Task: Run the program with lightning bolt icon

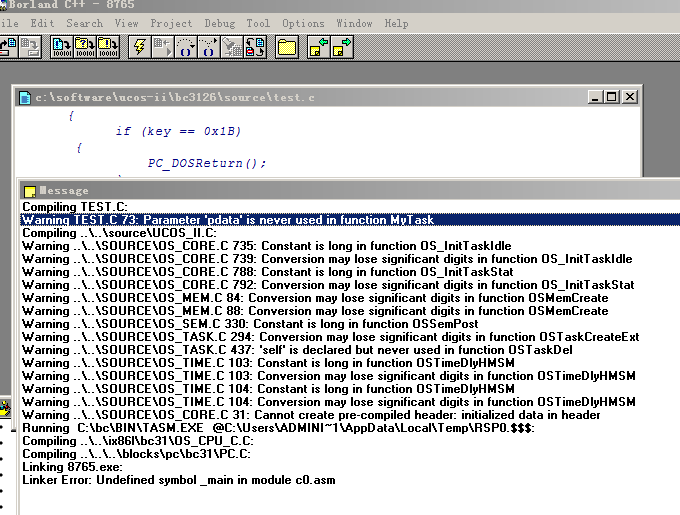Action: (140, 47)
